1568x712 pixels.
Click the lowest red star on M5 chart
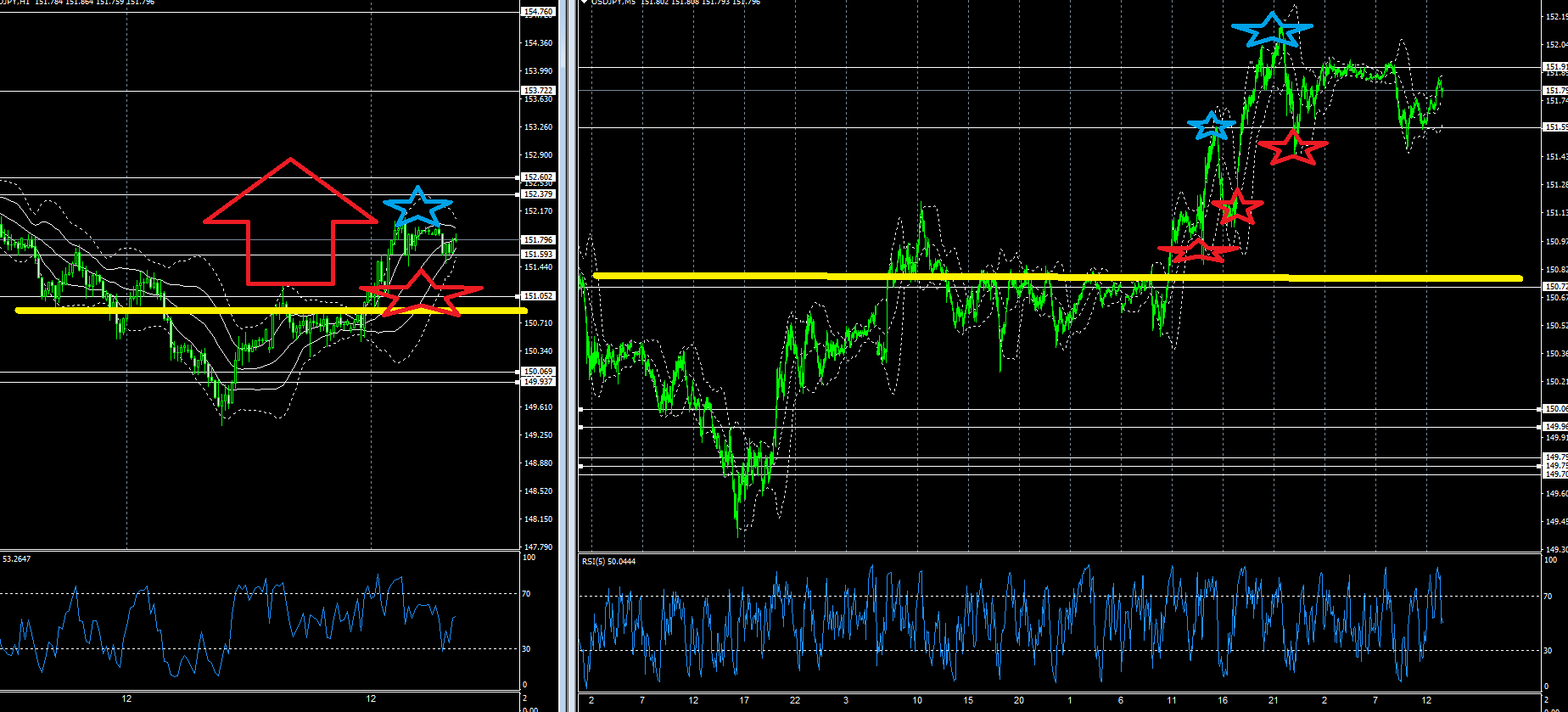coord(1197,249)
